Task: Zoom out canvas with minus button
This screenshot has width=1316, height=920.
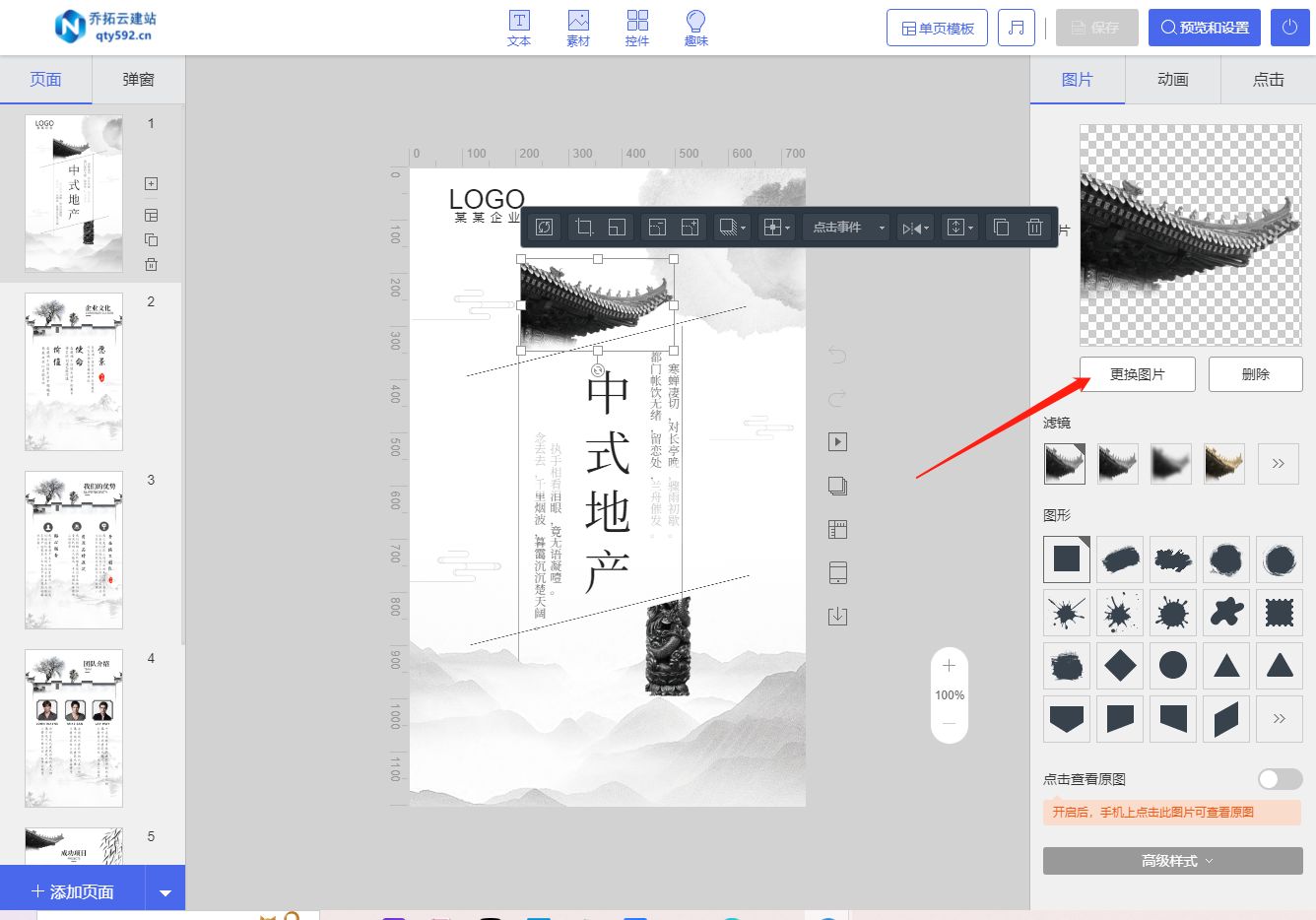Action: pyautogui.click(x=950, y=723)
